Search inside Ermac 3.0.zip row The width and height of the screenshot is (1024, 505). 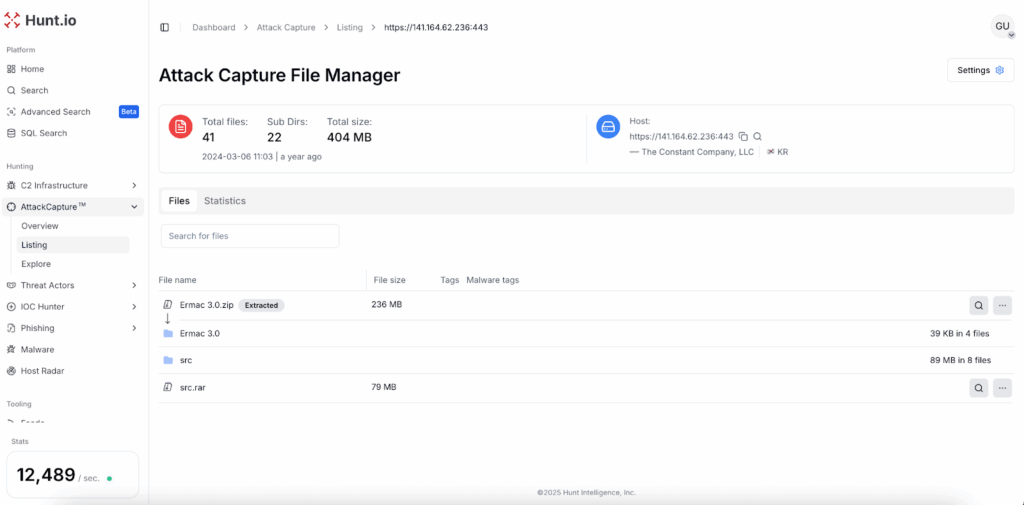(978, 305)
